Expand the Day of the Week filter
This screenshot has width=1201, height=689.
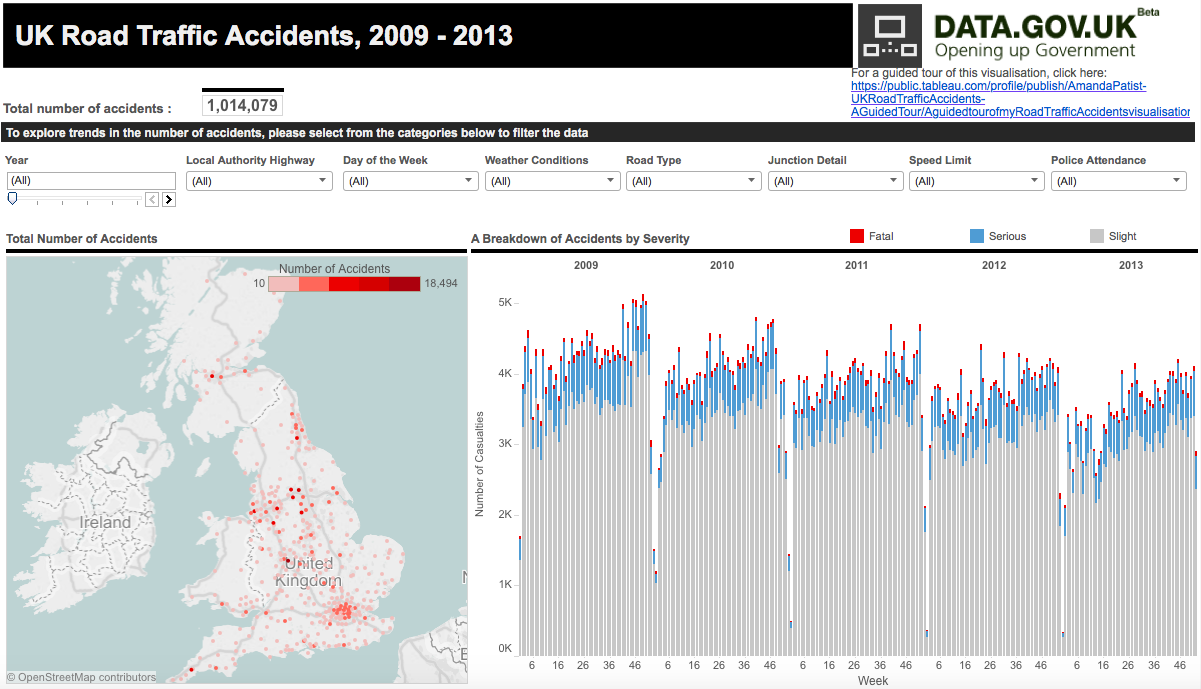[x=411, y=181]
